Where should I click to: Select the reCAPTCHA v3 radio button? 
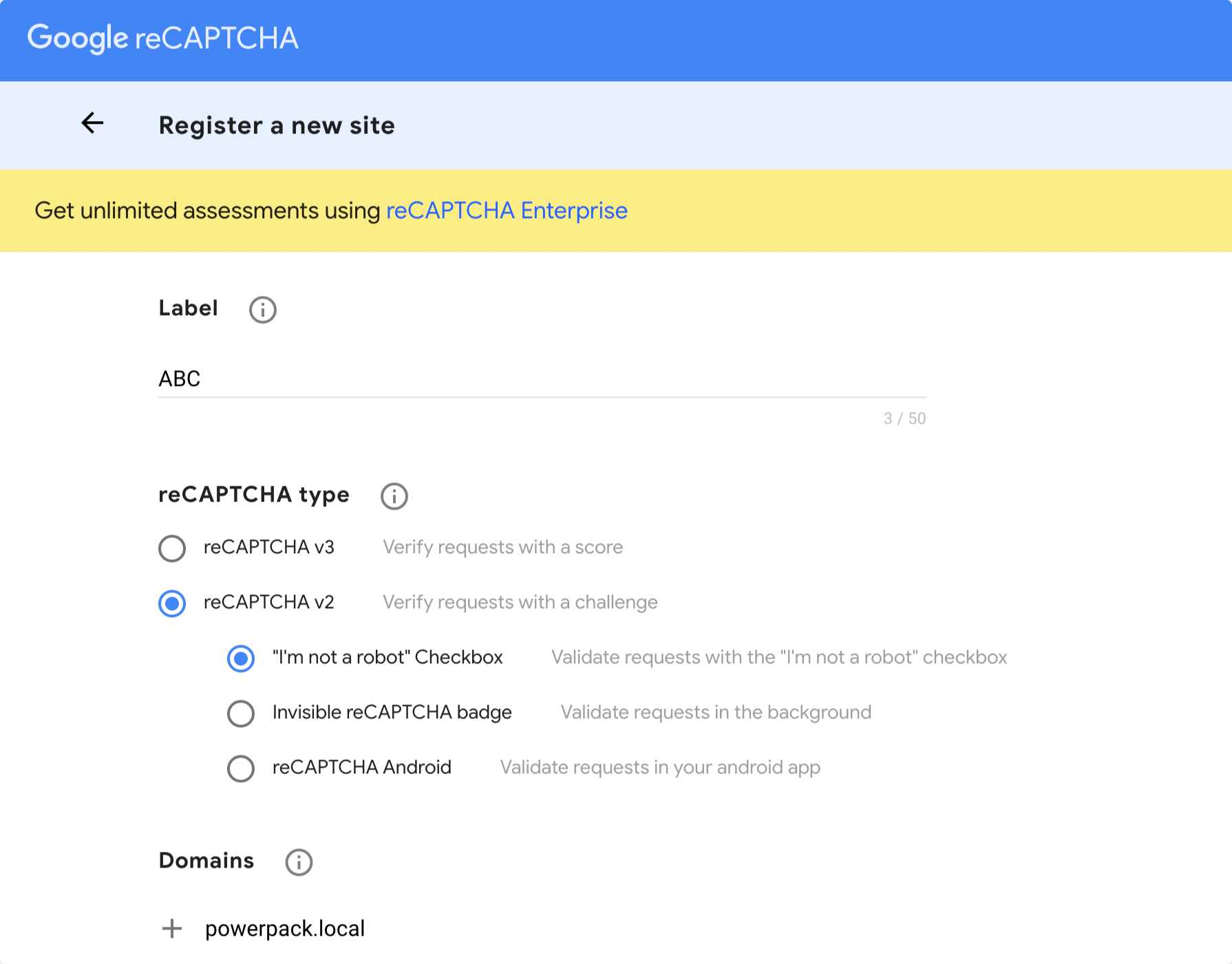[172, 548]
